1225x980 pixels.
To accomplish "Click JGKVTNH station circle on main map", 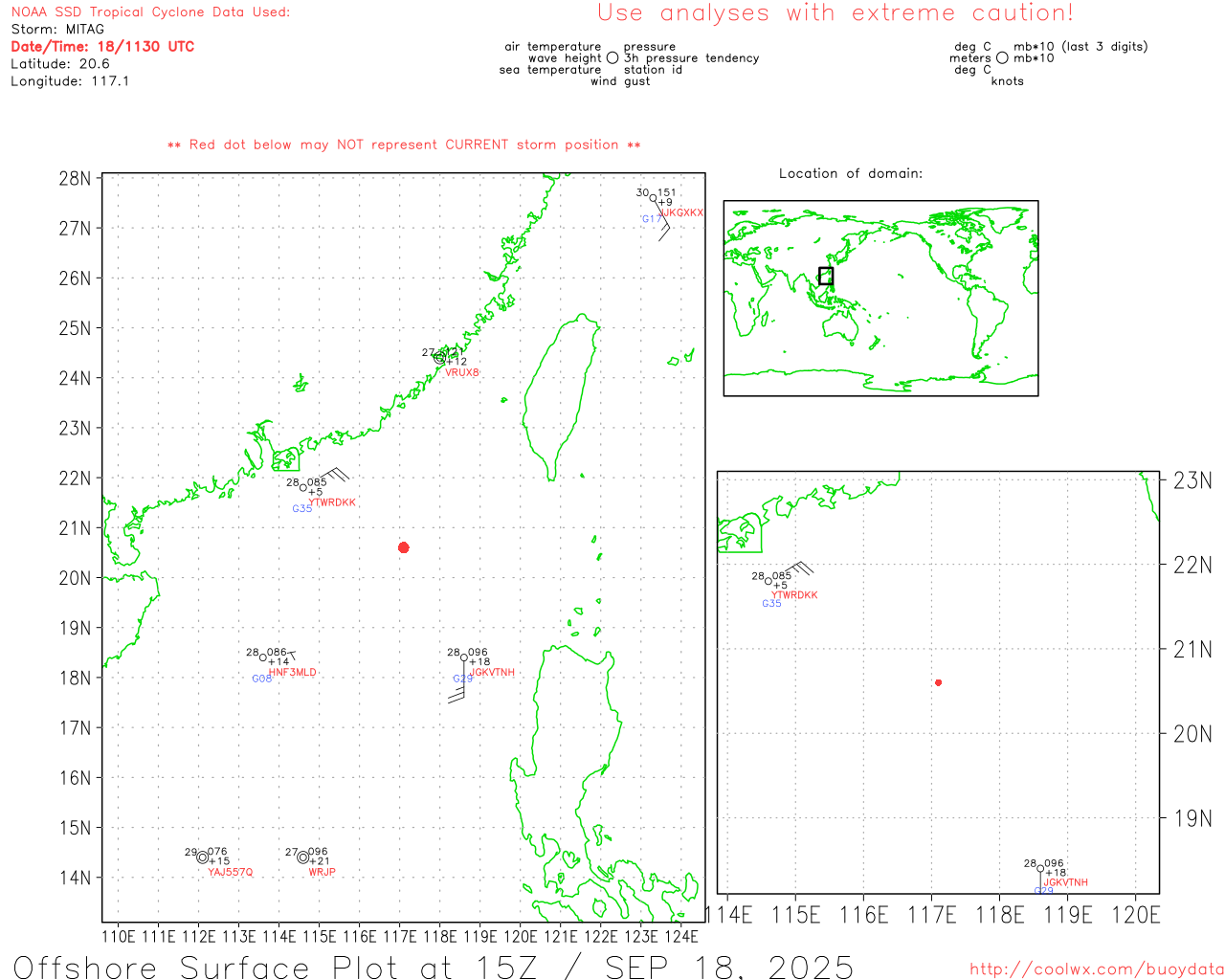I will pos(464,657).
